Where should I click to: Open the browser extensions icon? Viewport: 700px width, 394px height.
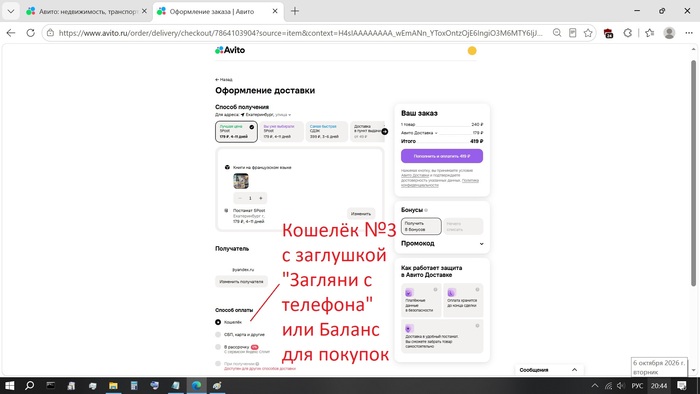pos(628,33)
